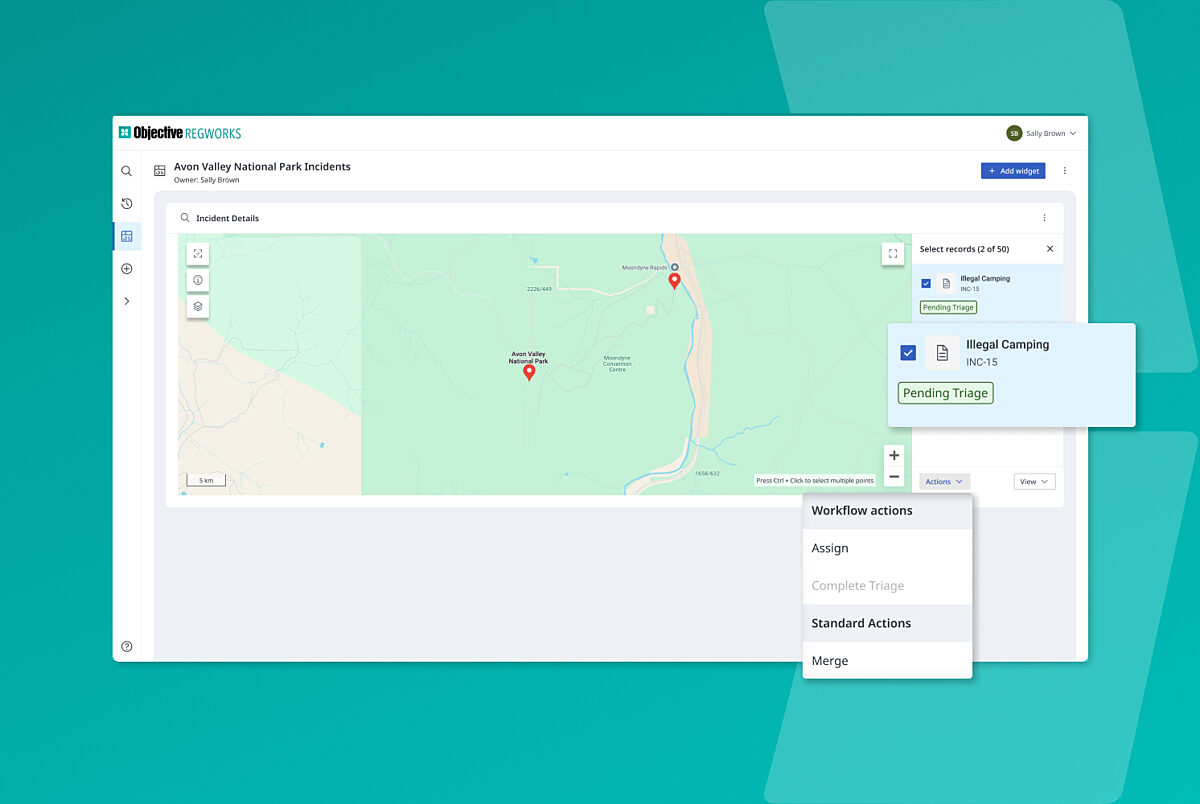Expand the left sidebar chevron

click(x=127, y=301)
